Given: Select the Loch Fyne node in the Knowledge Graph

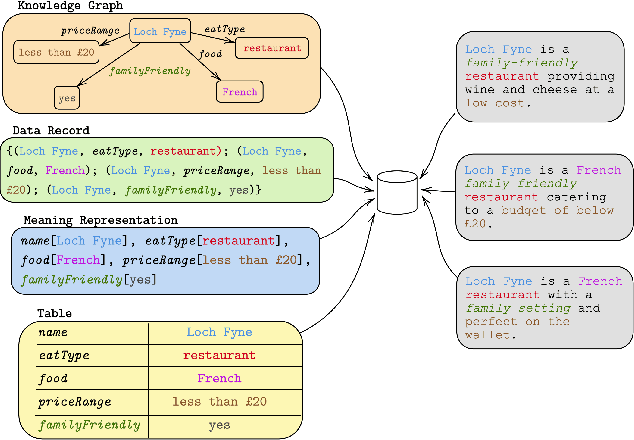Looking at the screenshot, I should 161,33.
